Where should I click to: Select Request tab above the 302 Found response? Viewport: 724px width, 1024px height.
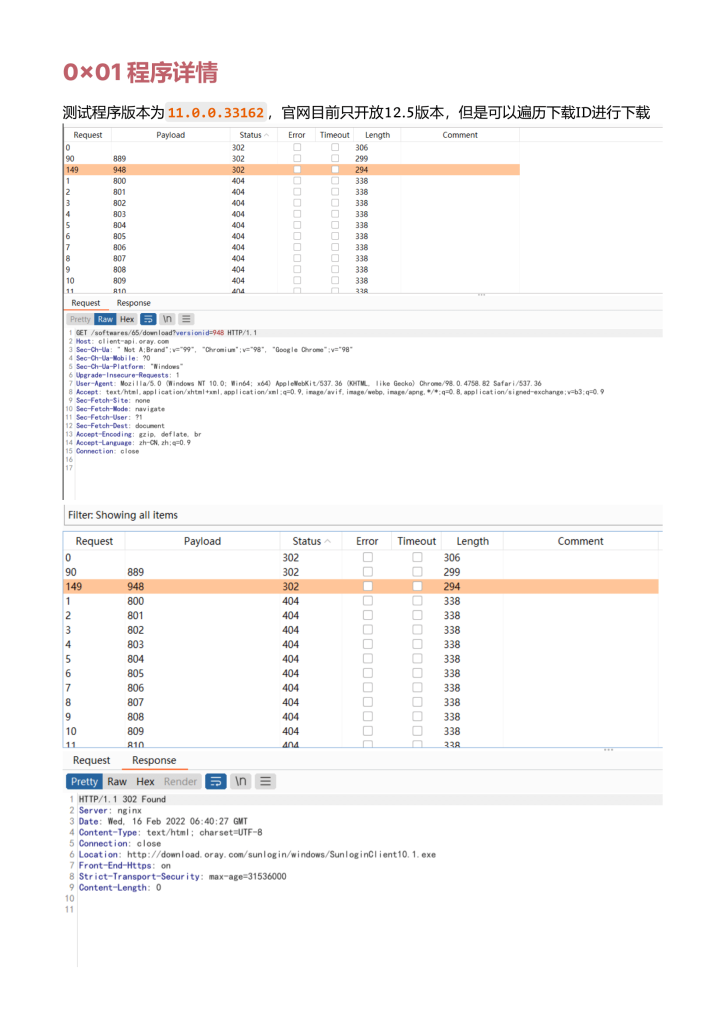91,760
